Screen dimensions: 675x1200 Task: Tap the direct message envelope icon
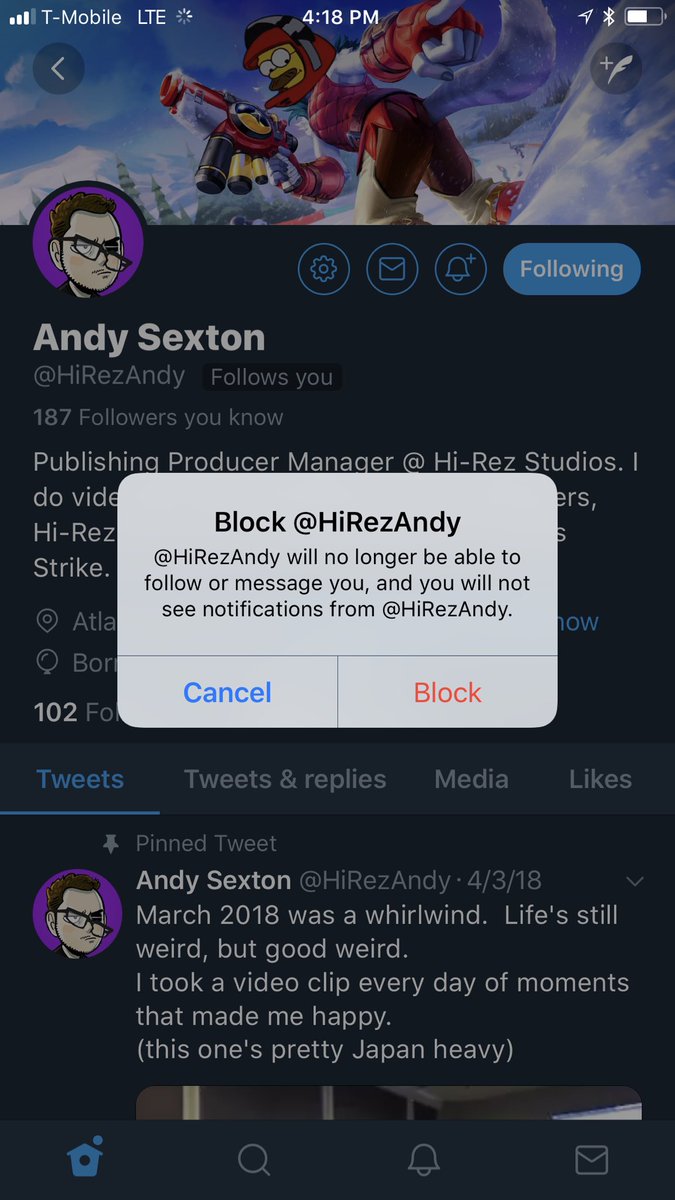click(x=392, y=269)
